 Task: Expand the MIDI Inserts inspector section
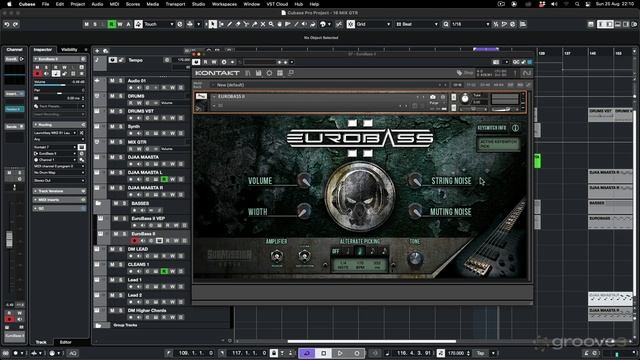[x=60, y=200]
